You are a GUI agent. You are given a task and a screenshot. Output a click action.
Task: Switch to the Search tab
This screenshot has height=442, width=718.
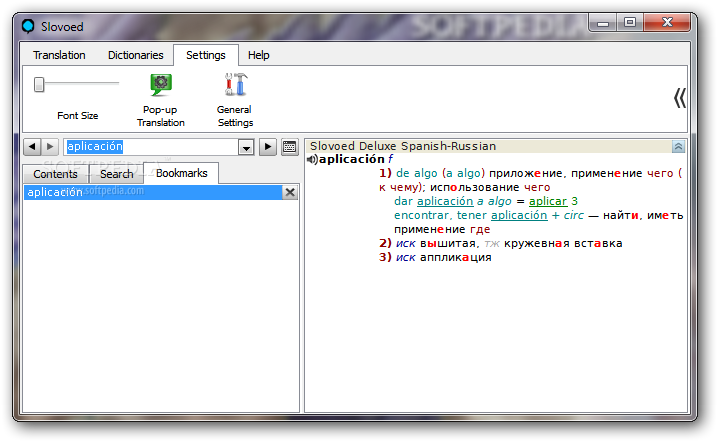(116, 174)
